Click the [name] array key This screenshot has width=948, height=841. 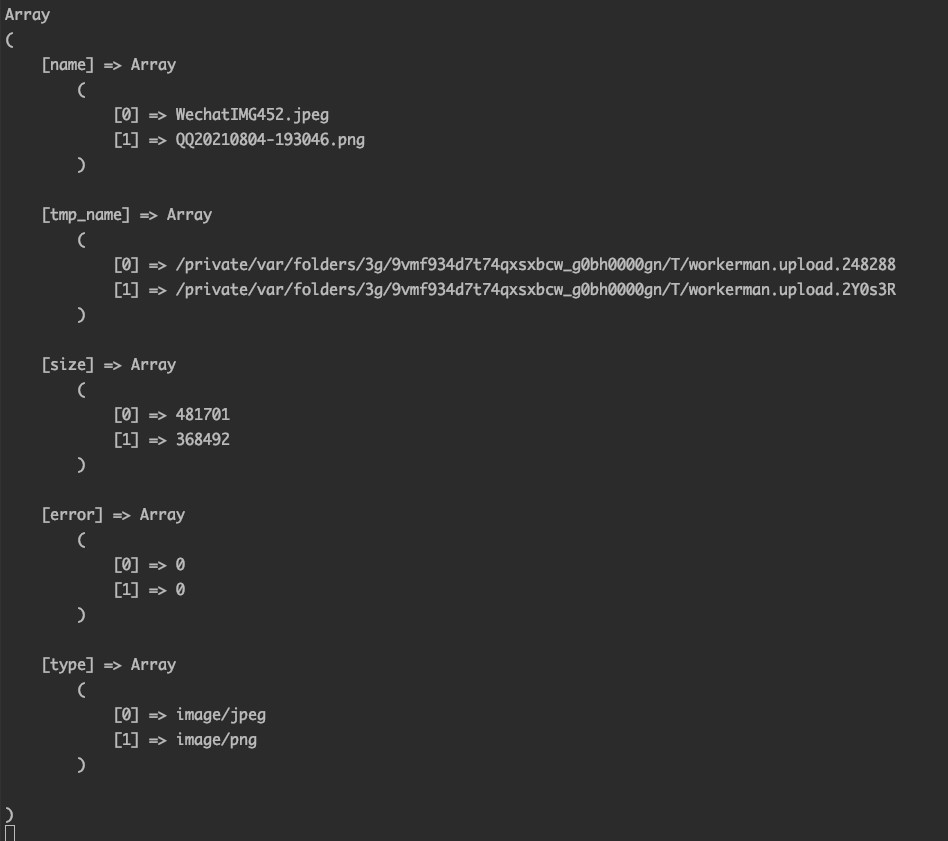click(x=67, y=65)
